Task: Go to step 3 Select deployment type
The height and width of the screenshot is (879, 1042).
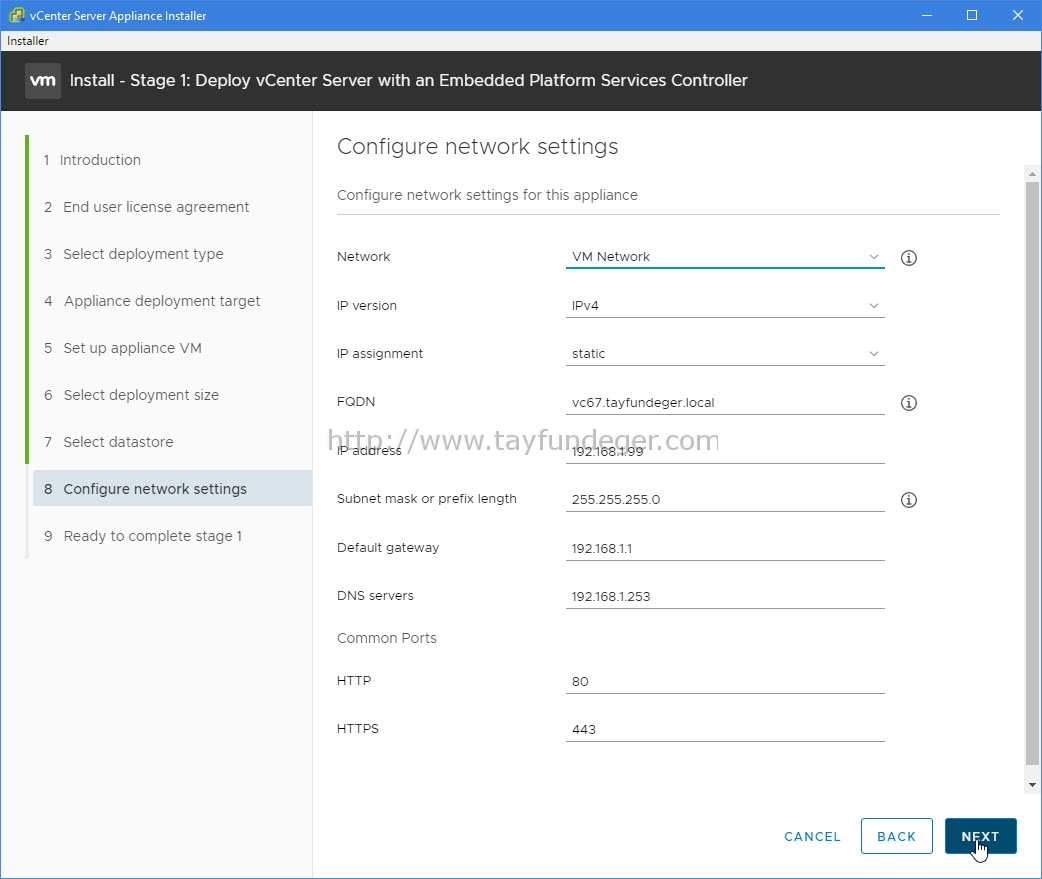Action: (134, 254)
